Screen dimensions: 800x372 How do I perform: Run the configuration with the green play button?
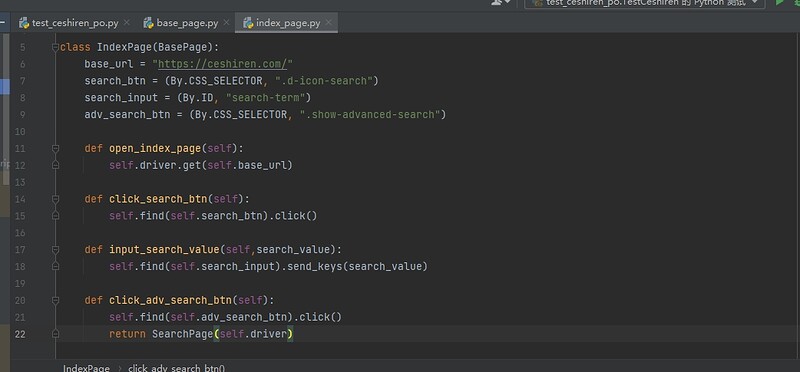[x=780, y=3]
